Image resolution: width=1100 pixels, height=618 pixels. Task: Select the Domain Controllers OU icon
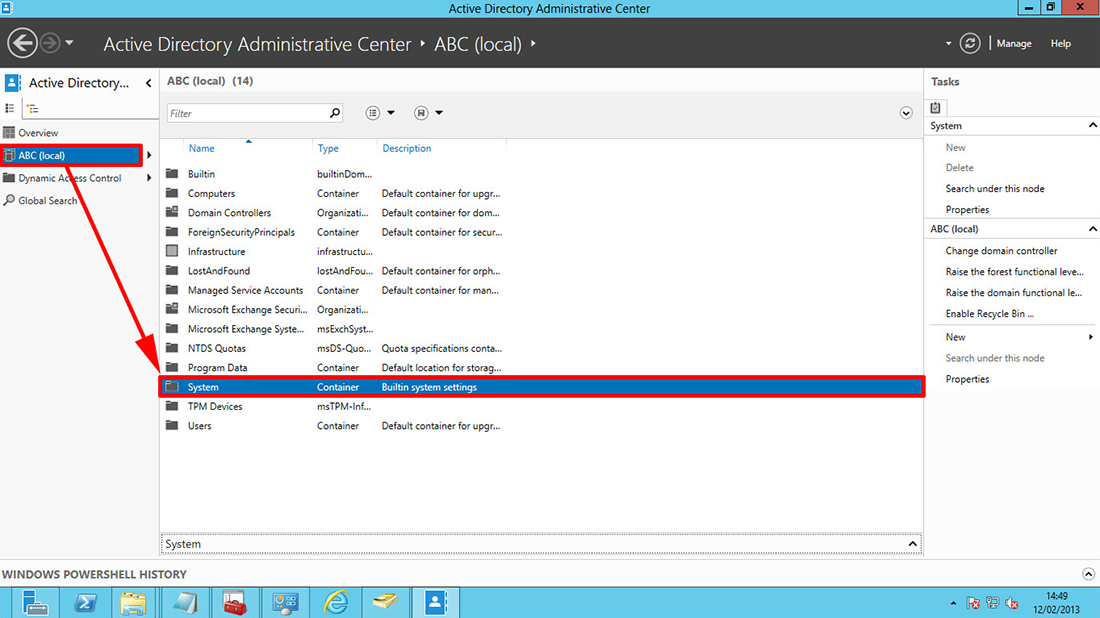pyautogui.click(x=172, y=212)
